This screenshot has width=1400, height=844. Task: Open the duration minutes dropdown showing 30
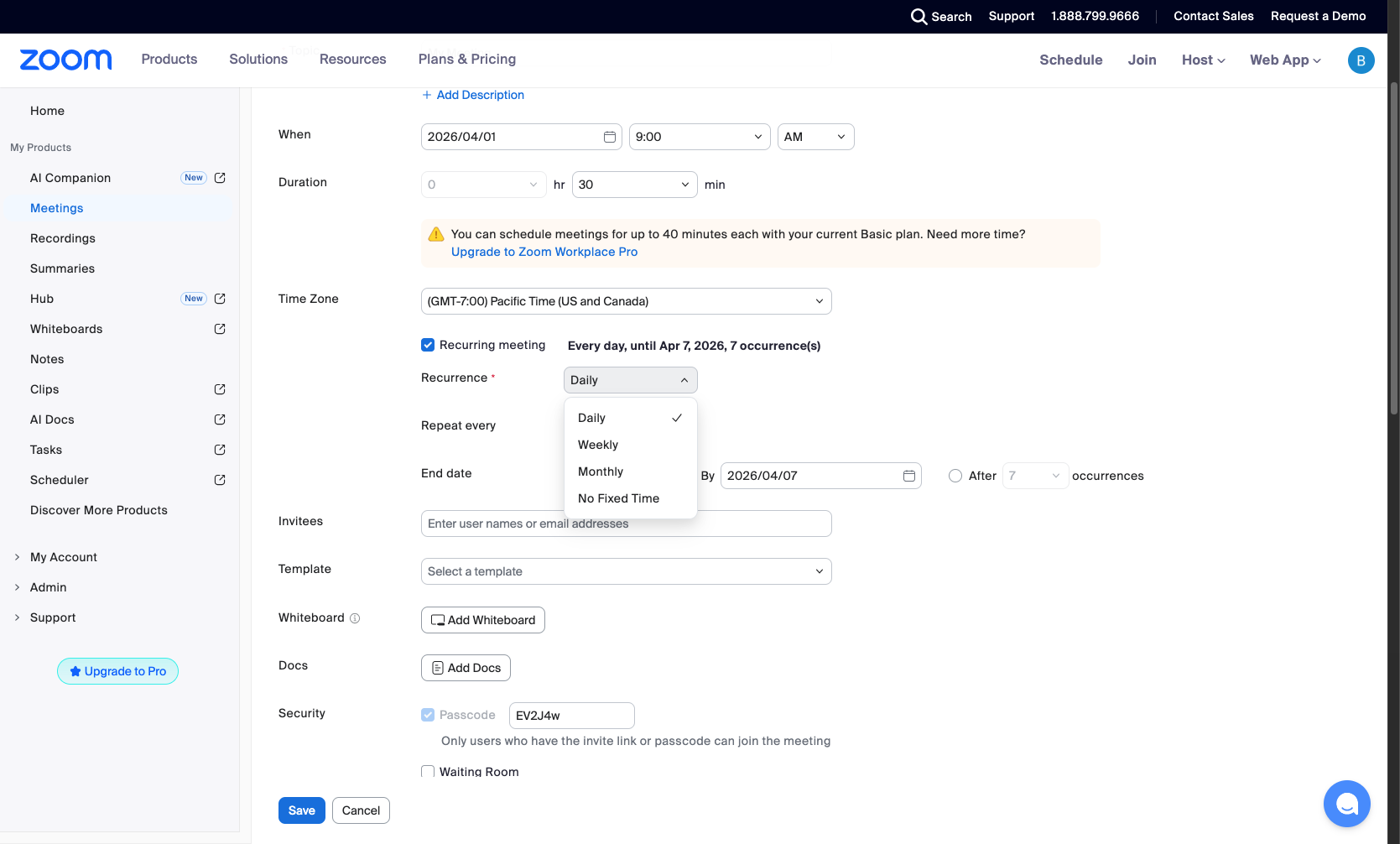[635, 185]
